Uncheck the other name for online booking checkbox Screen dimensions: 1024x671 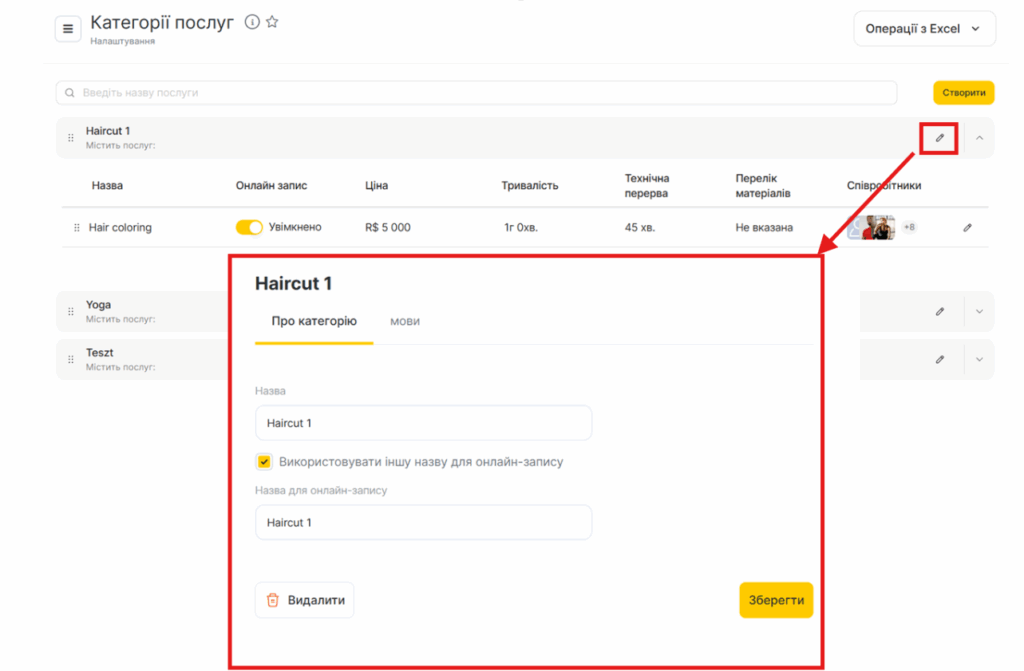[x=264, y=462]
